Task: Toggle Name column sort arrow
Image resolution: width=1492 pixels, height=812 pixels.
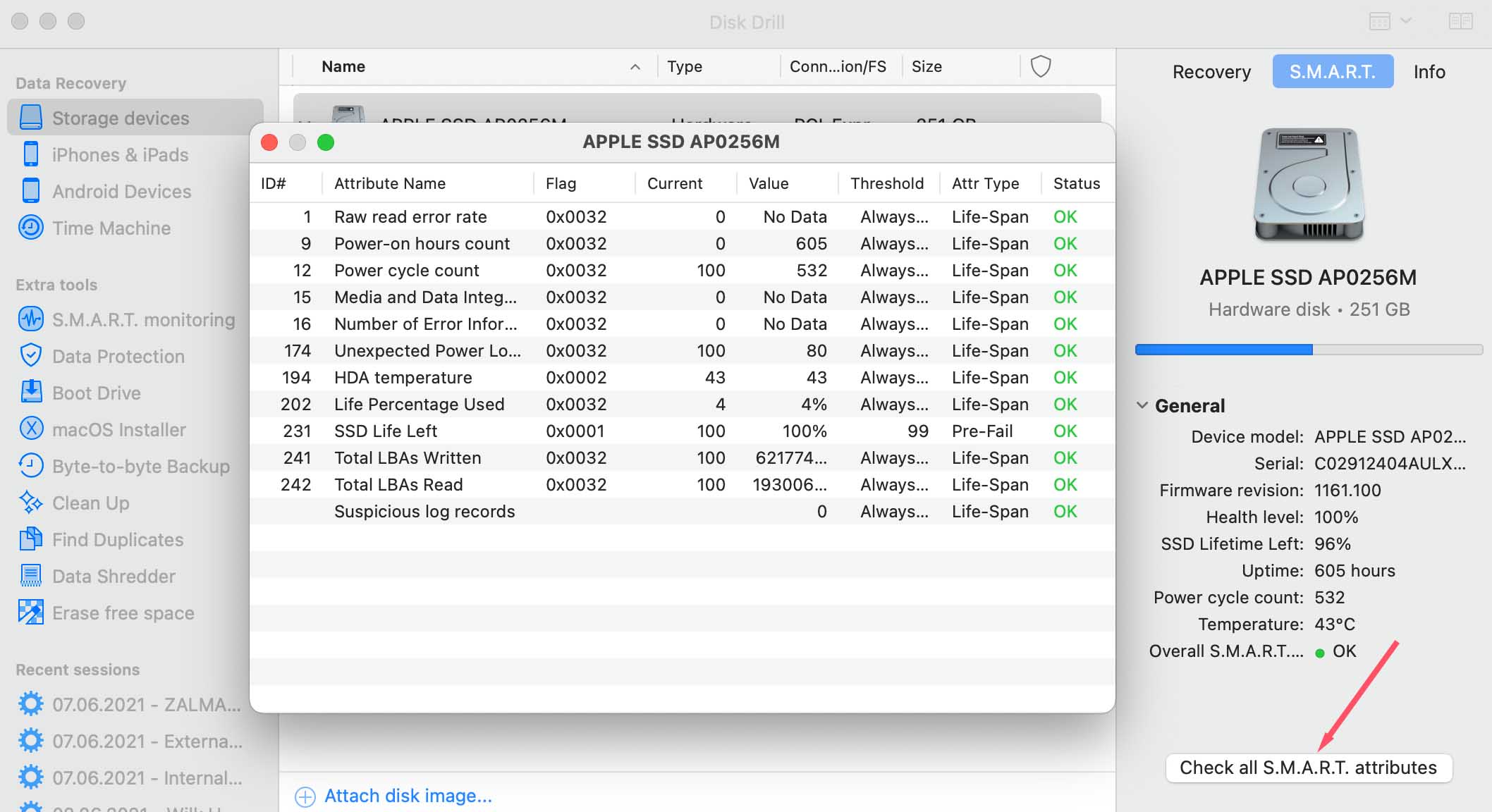Action: [x=635, y=67]
